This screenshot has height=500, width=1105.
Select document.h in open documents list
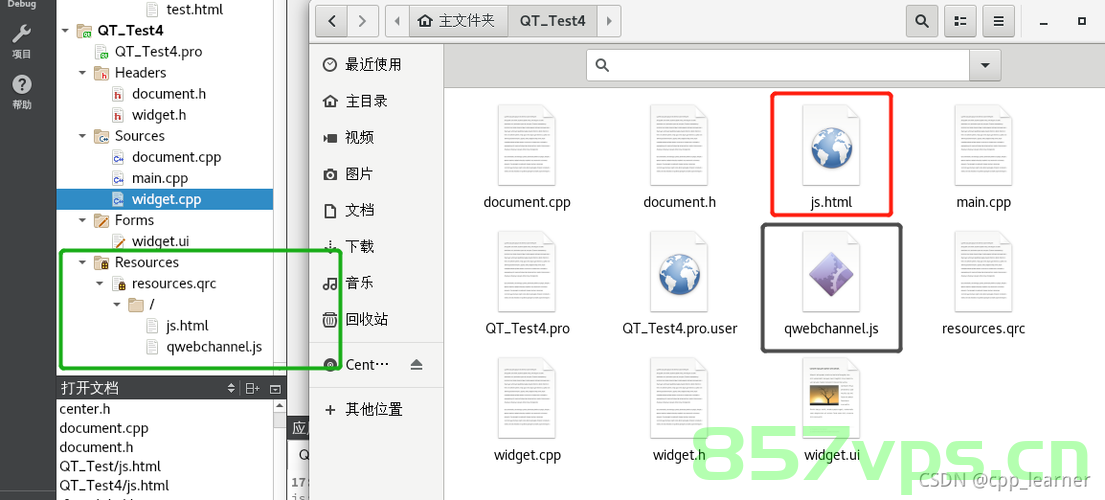(96, 447)
